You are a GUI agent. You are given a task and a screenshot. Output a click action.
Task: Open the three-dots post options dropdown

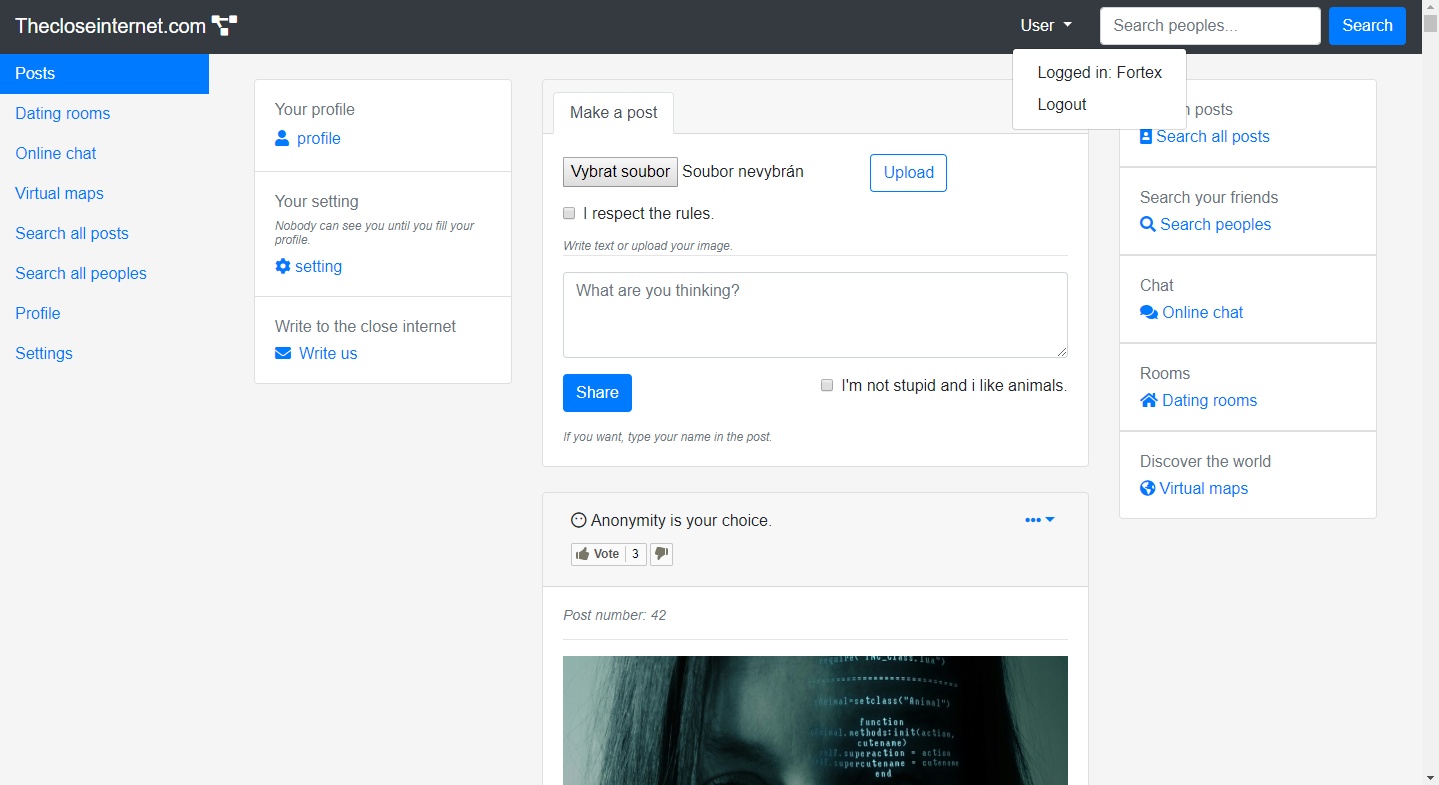pos(1039,520)
